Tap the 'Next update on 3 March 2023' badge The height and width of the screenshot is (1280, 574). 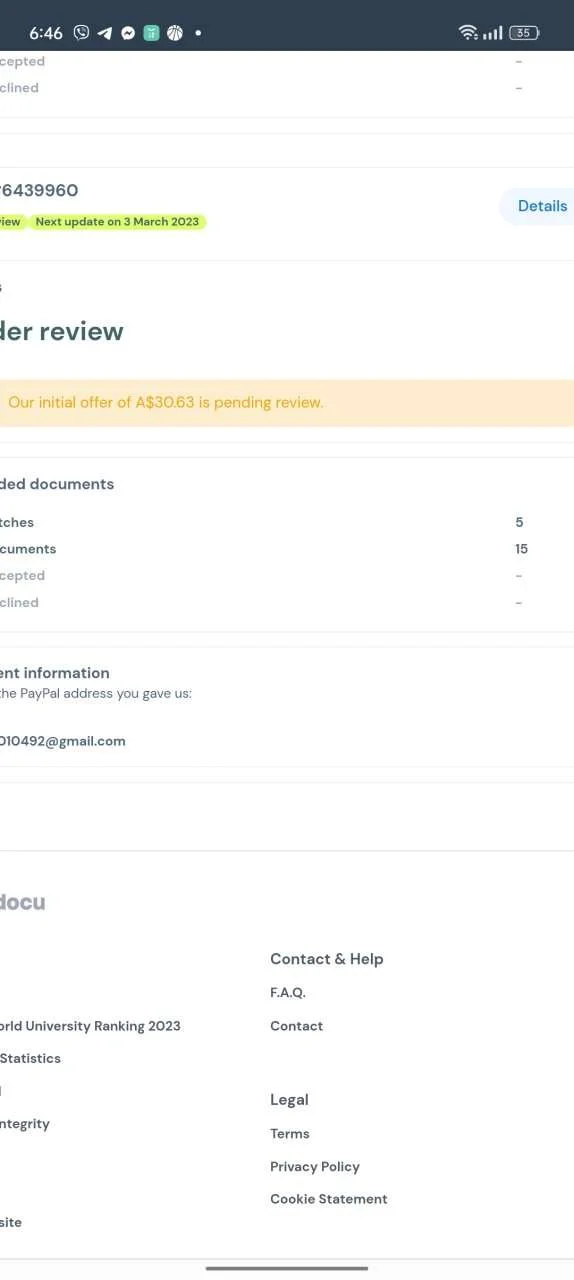[x=117, y=222]
